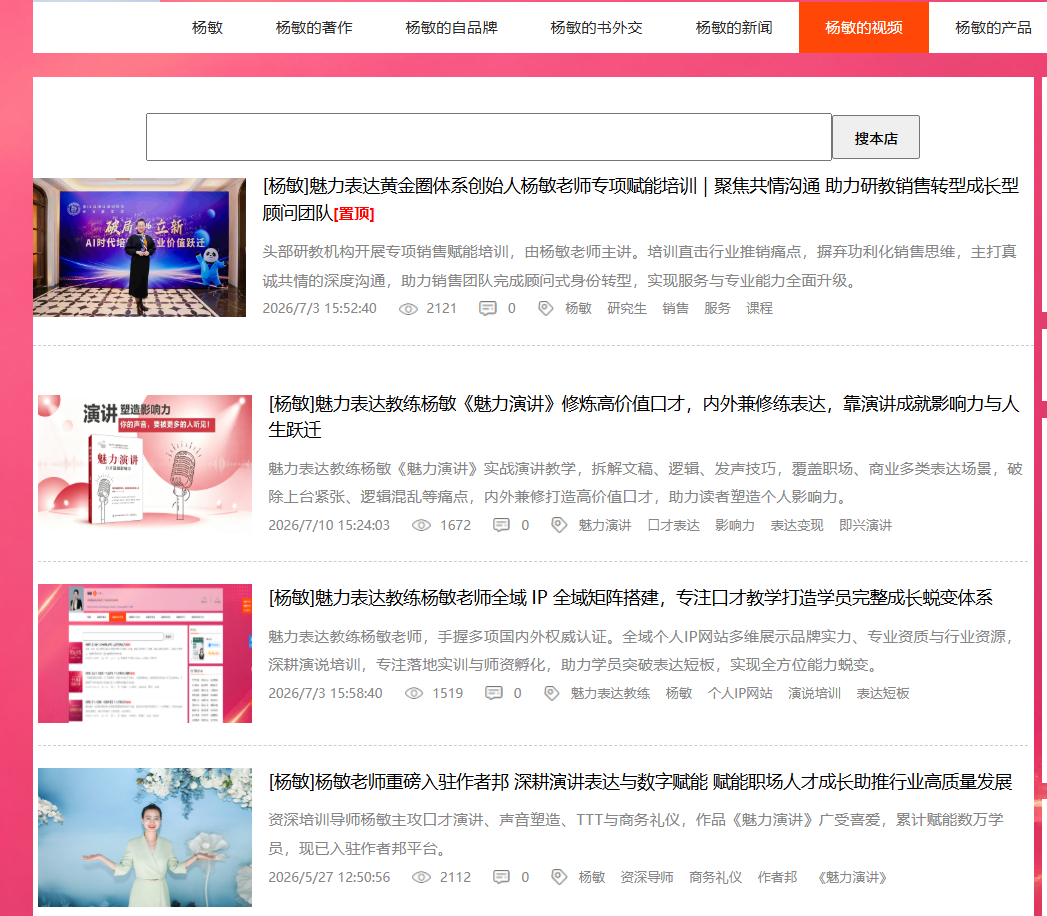Select the 《魅力演讲》 tag in last article
The image size is (1047, 916).
[x=852, y=877]
